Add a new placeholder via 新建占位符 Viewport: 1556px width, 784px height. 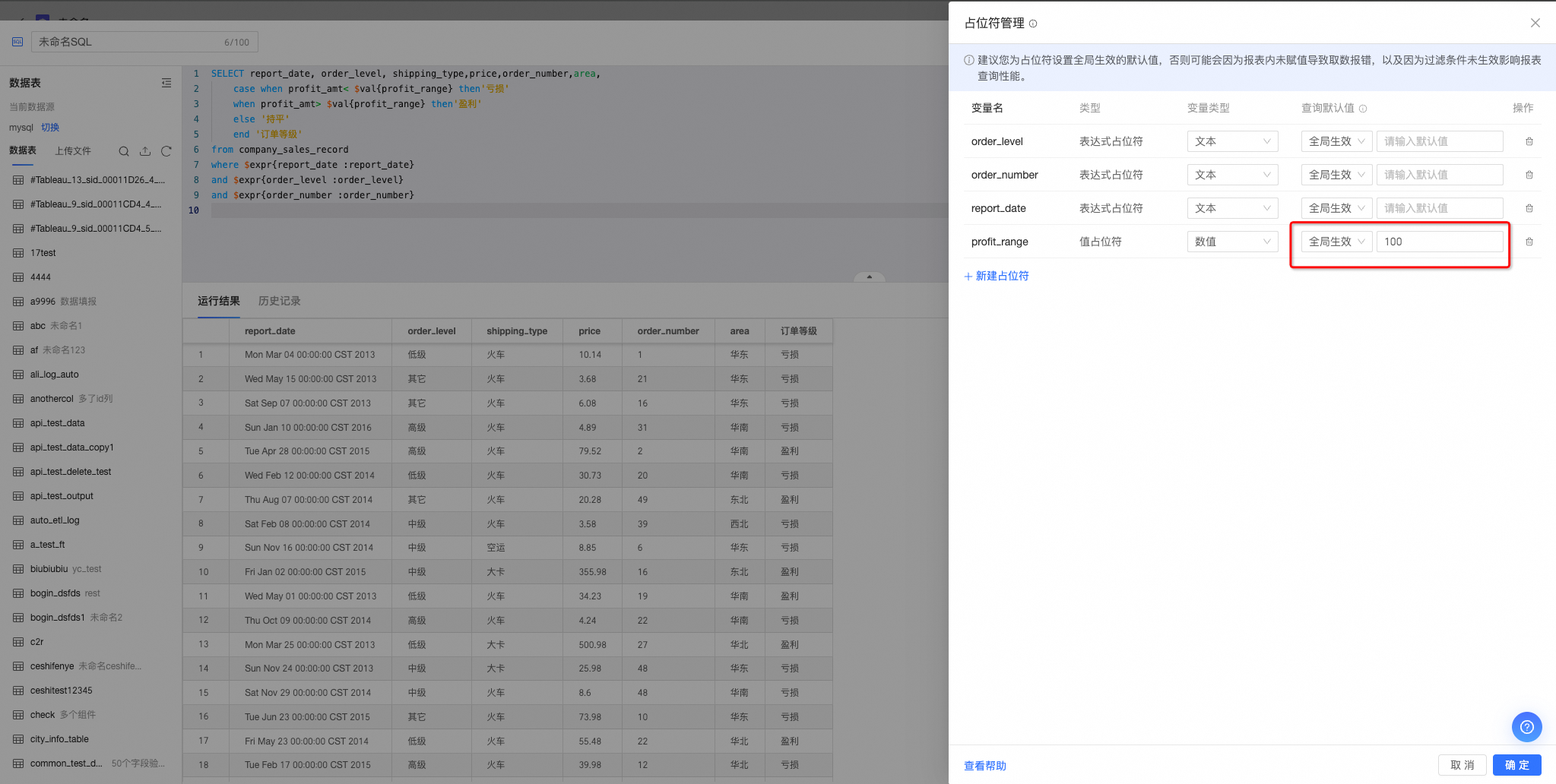(x=997, y=276)
